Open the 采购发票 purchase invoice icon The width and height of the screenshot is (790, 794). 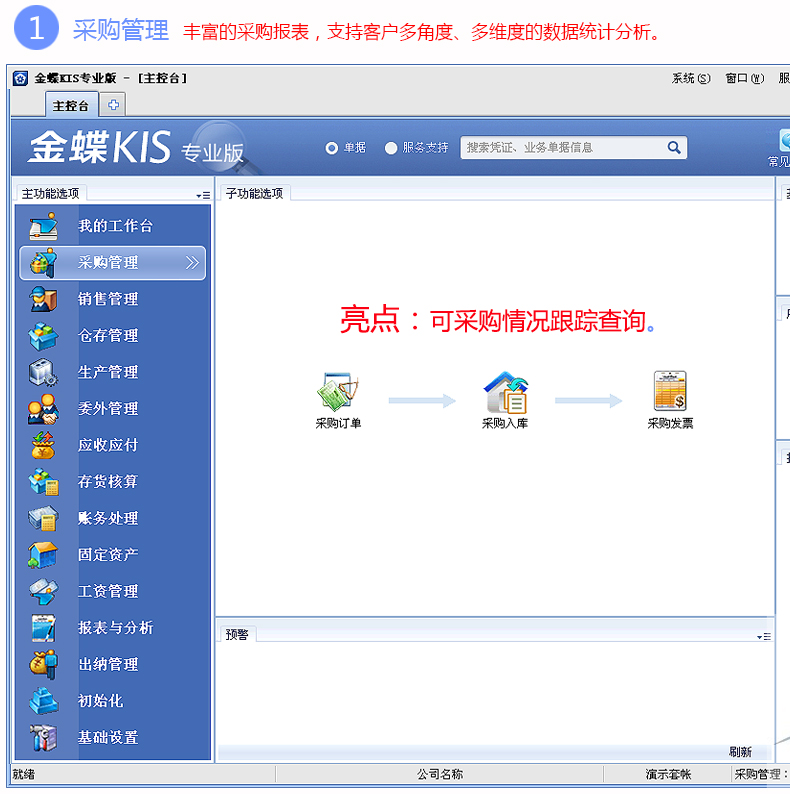click(670, 391)
